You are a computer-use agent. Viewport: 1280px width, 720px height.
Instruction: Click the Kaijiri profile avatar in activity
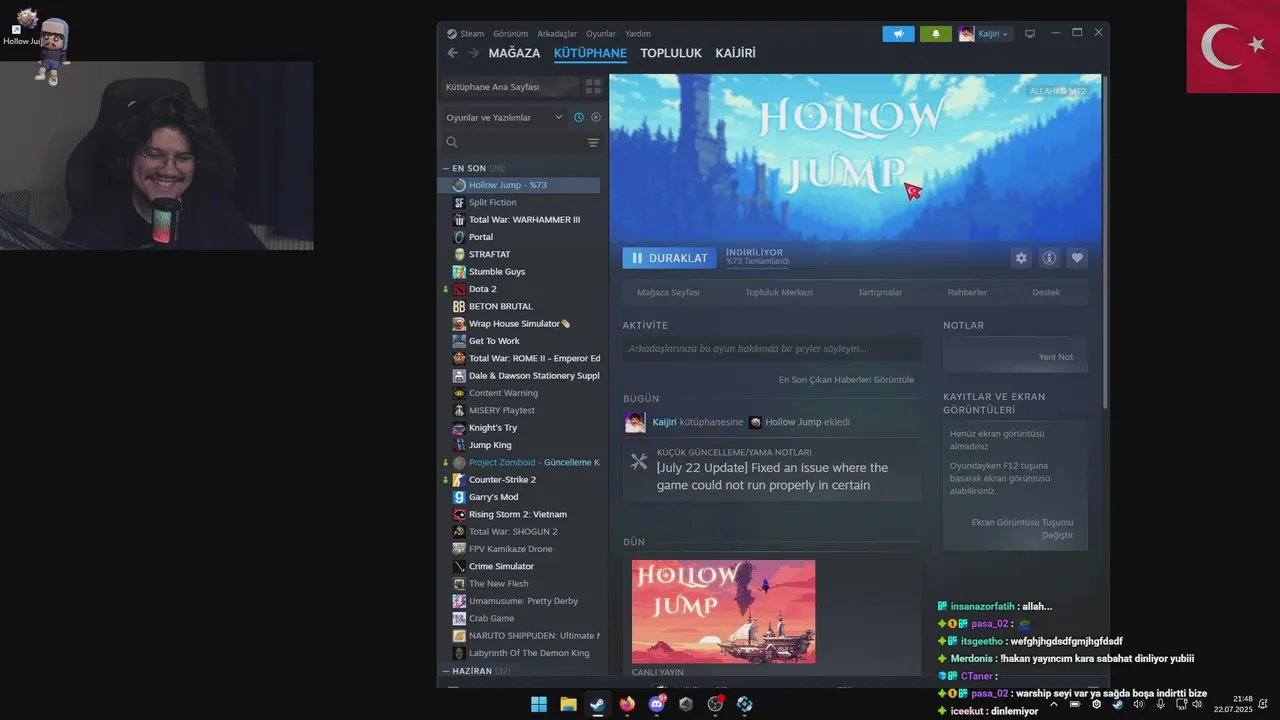(635, 422)
